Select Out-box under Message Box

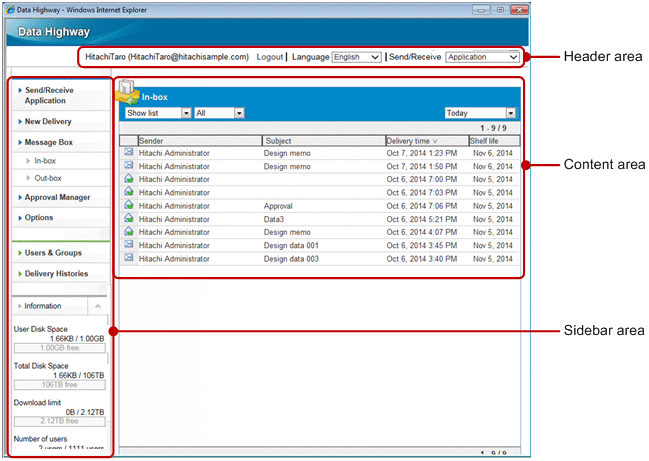tap(48, 178)
